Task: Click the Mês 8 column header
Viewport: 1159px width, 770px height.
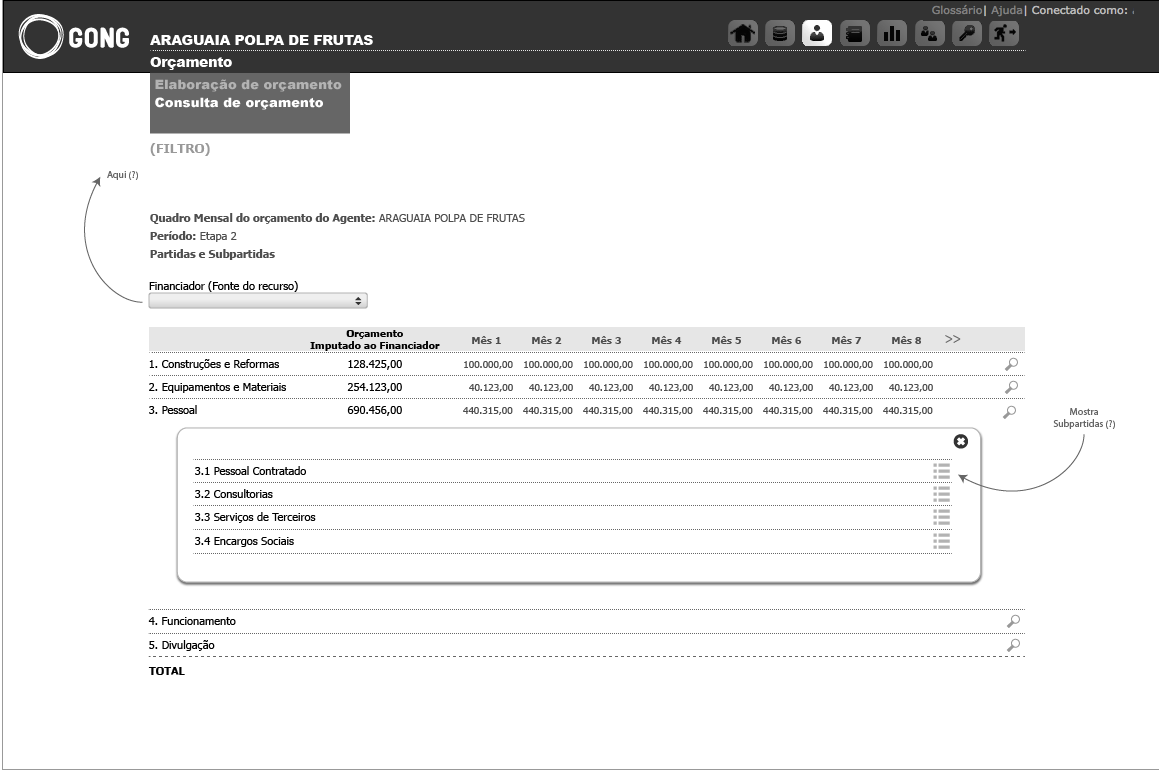Action: pyautogui.click(x=906, y=341)
